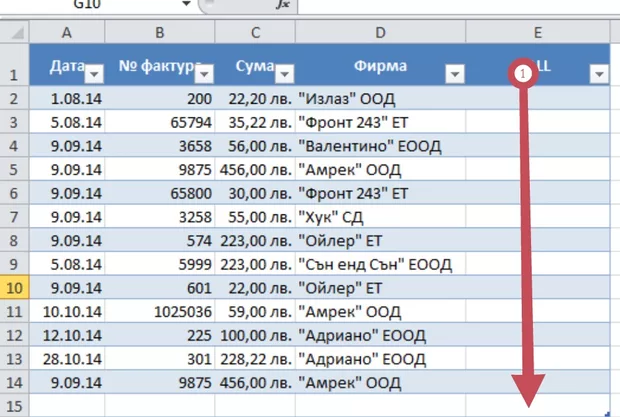Select cell with "Излаз" ООД
Screen dimensions: 620x417
[381, 98]
